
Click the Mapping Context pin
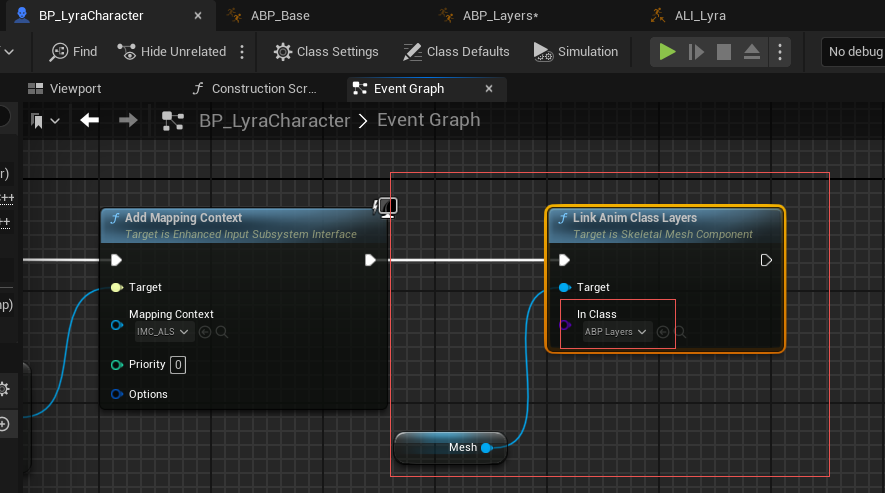coord(117,325)
